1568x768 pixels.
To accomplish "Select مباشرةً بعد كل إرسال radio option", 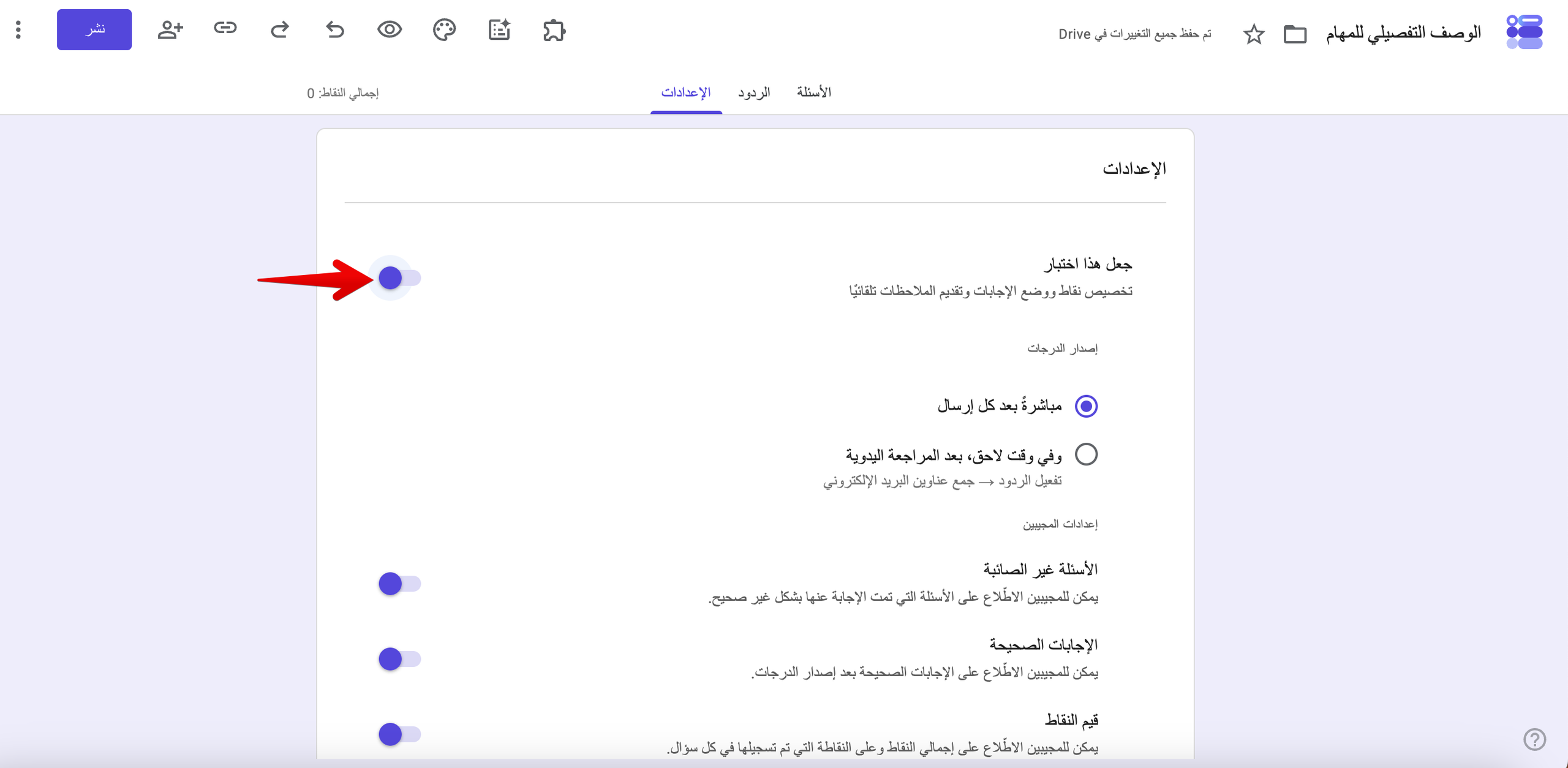I will [1086, 406].
